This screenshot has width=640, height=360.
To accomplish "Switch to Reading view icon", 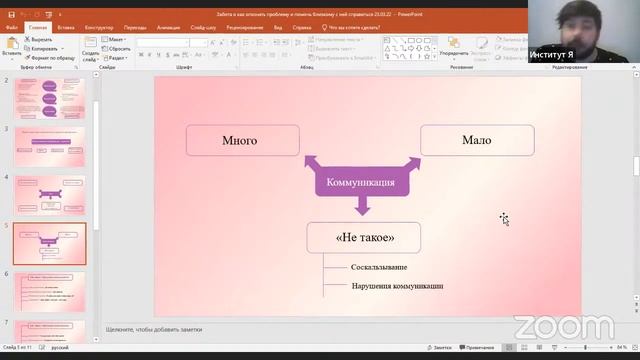I will (539, 347).
